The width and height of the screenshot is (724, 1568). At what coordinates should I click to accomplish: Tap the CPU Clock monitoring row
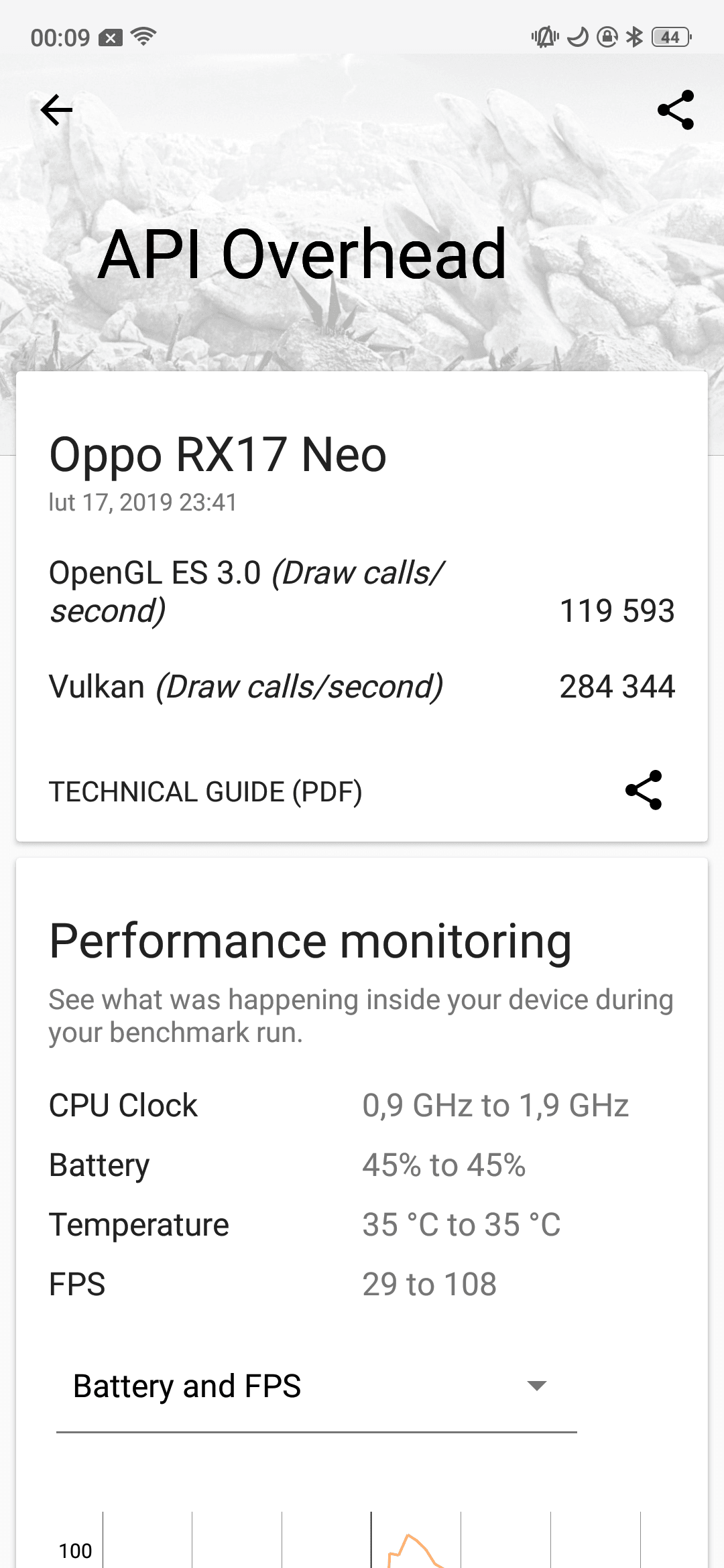pos(362,1106)
